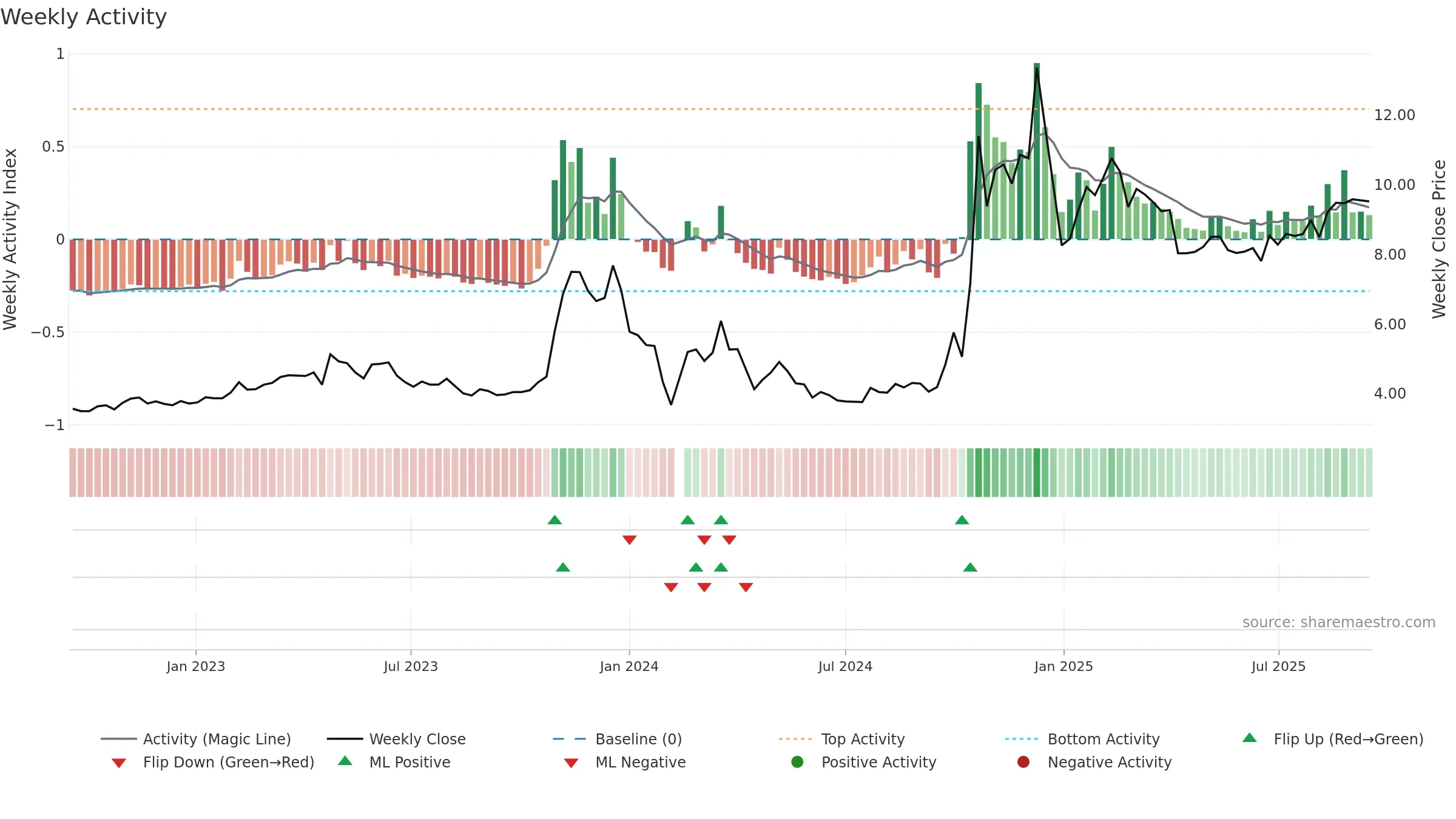Toggle the Flip Down (Green→Red) legend entry
The width and height of the screenshot is (1456, 819).
click(213, 762)
